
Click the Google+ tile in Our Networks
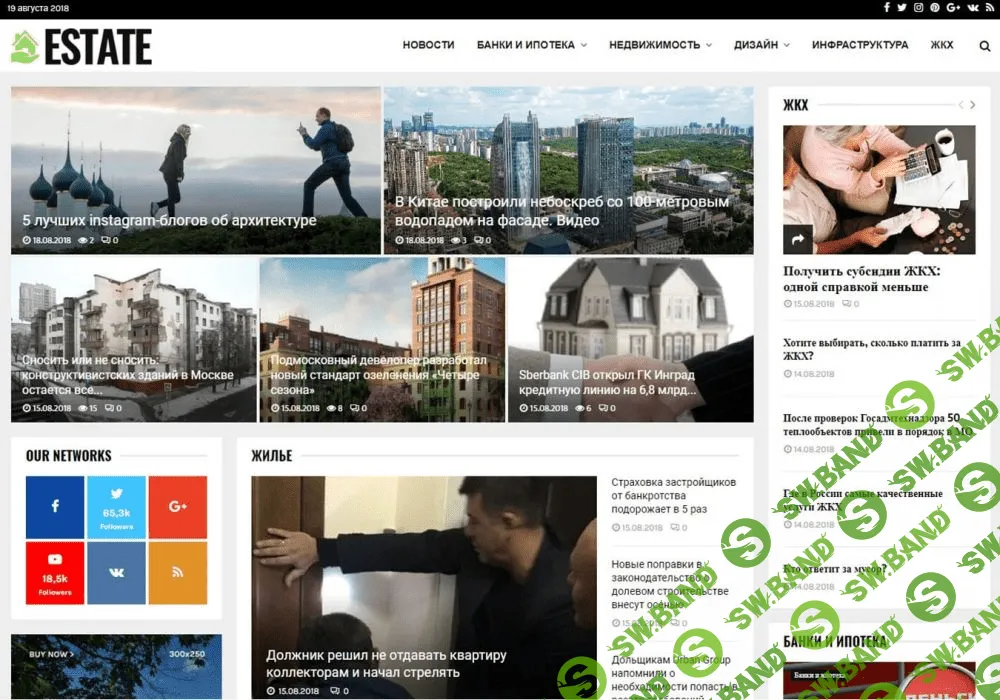(178, 507)
